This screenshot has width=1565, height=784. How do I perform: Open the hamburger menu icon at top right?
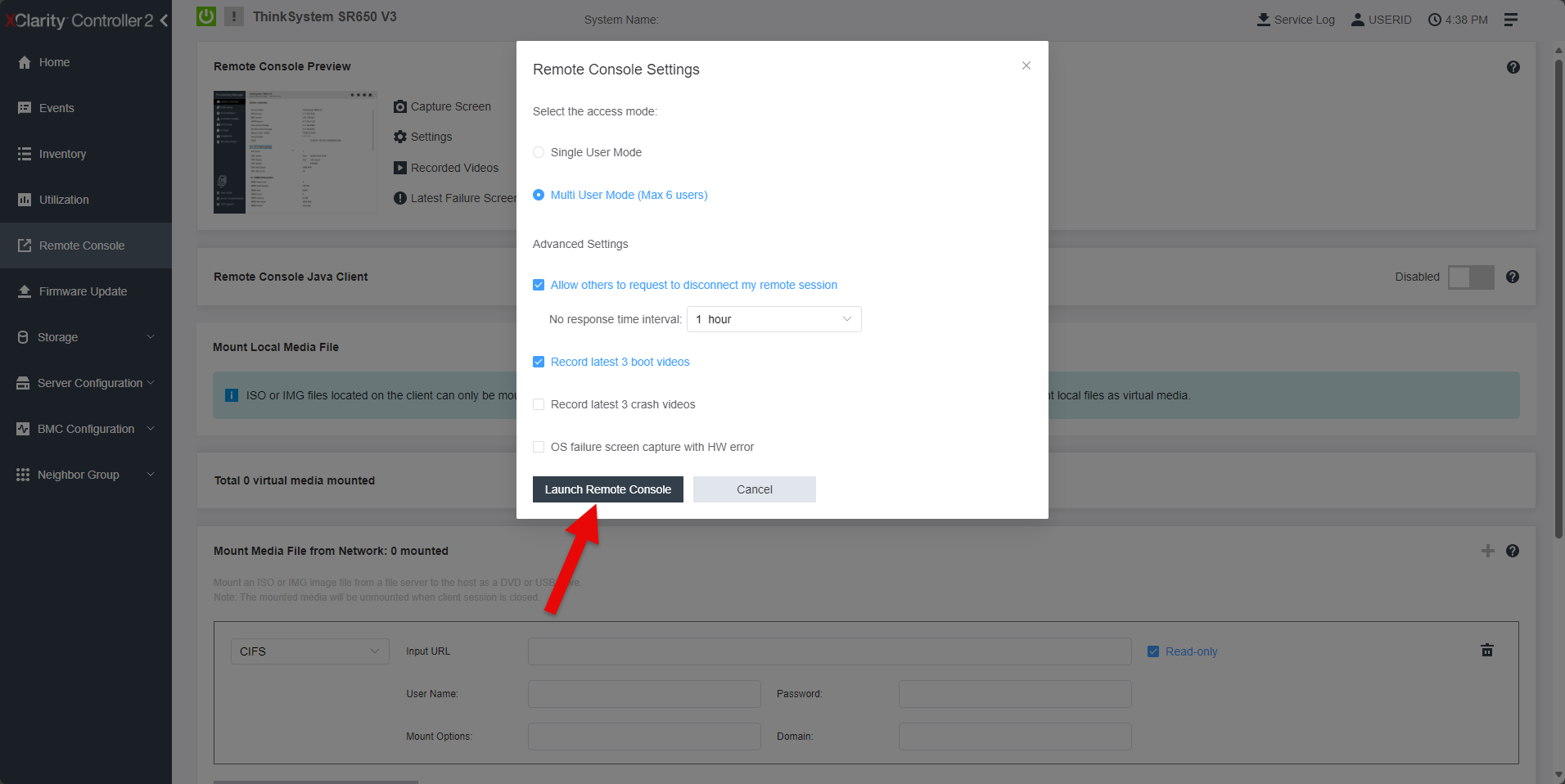pyautogui.click(x=1511, y=20)
